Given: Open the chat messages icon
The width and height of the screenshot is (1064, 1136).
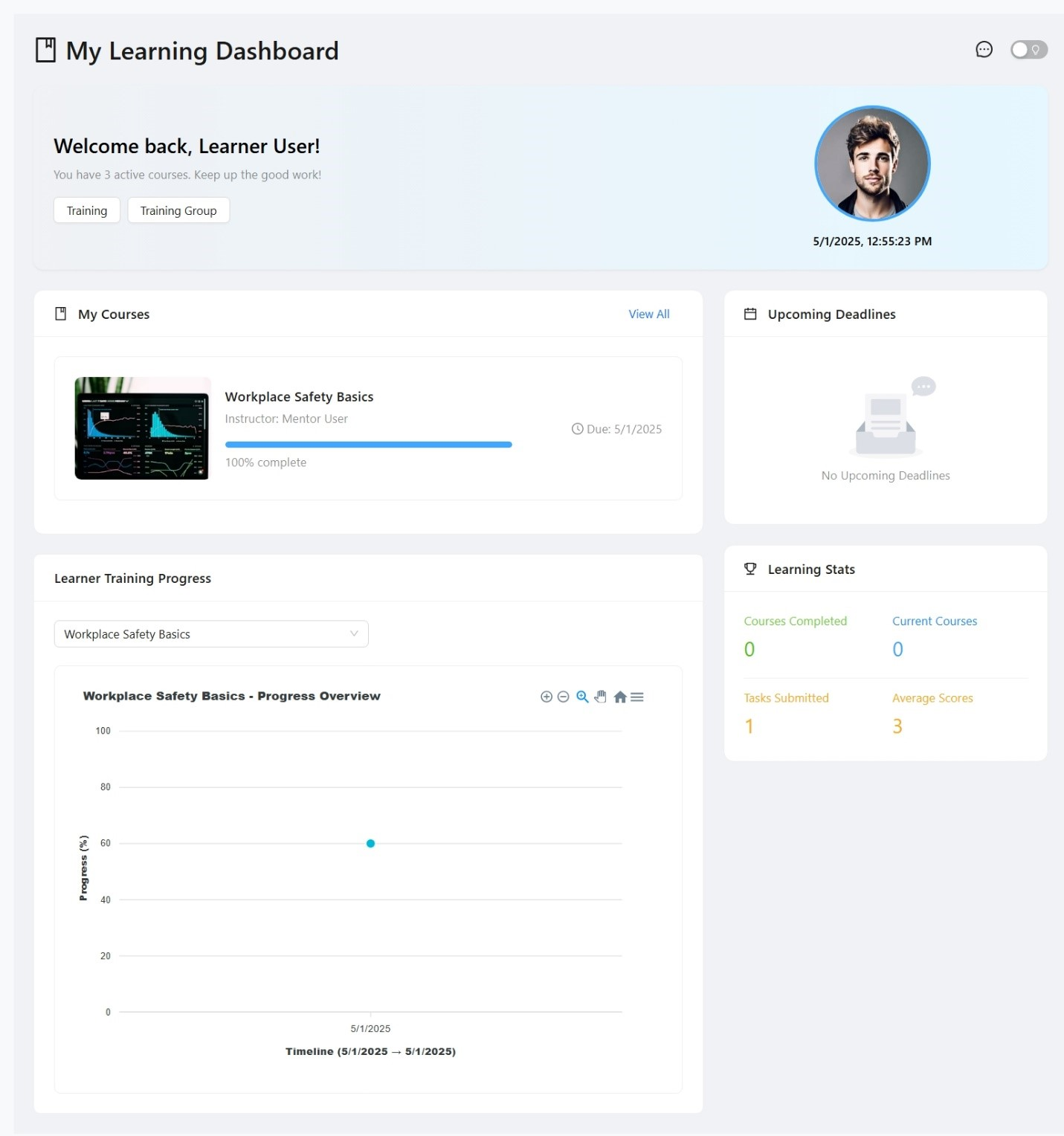Looking at the screenshot, I should point(984,50).
